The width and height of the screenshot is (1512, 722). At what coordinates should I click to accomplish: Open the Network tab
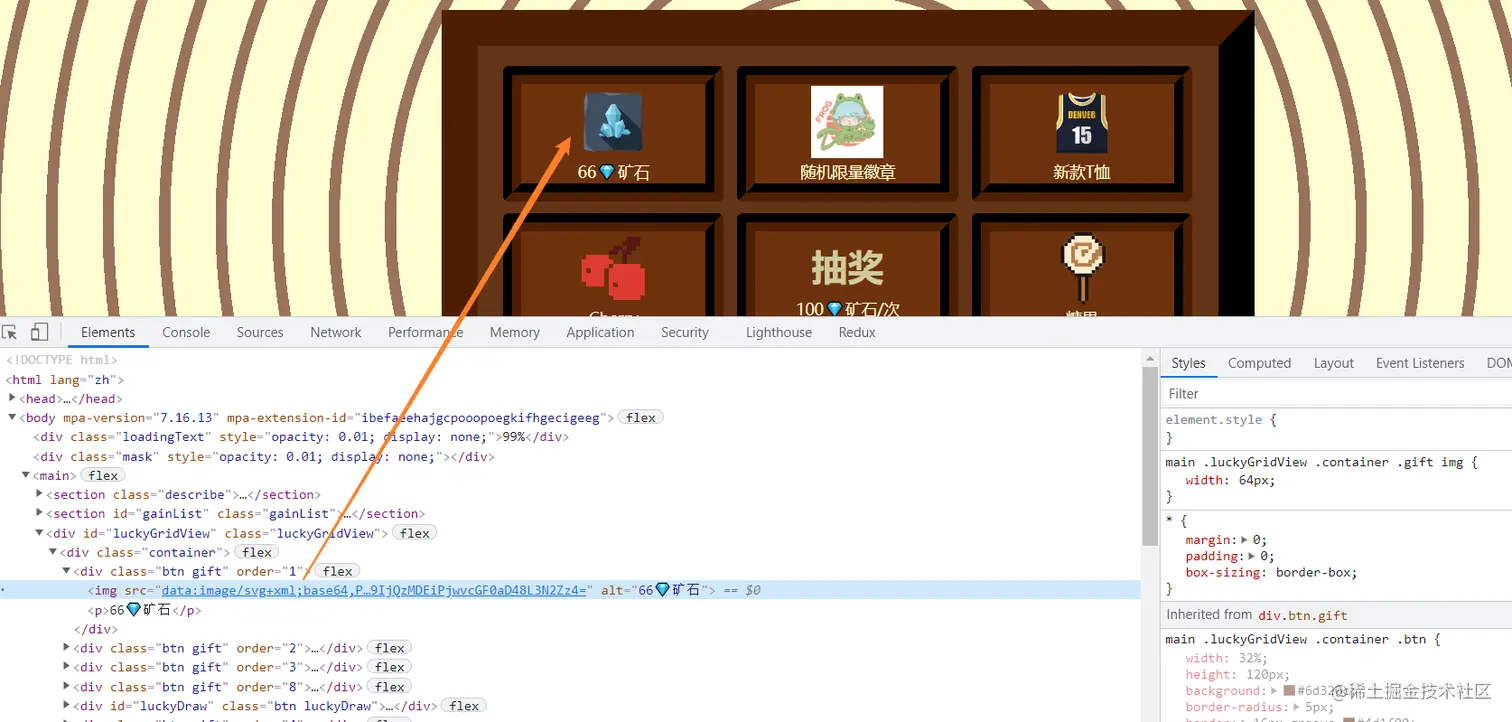pyautogui.click(x=336, y=332)
